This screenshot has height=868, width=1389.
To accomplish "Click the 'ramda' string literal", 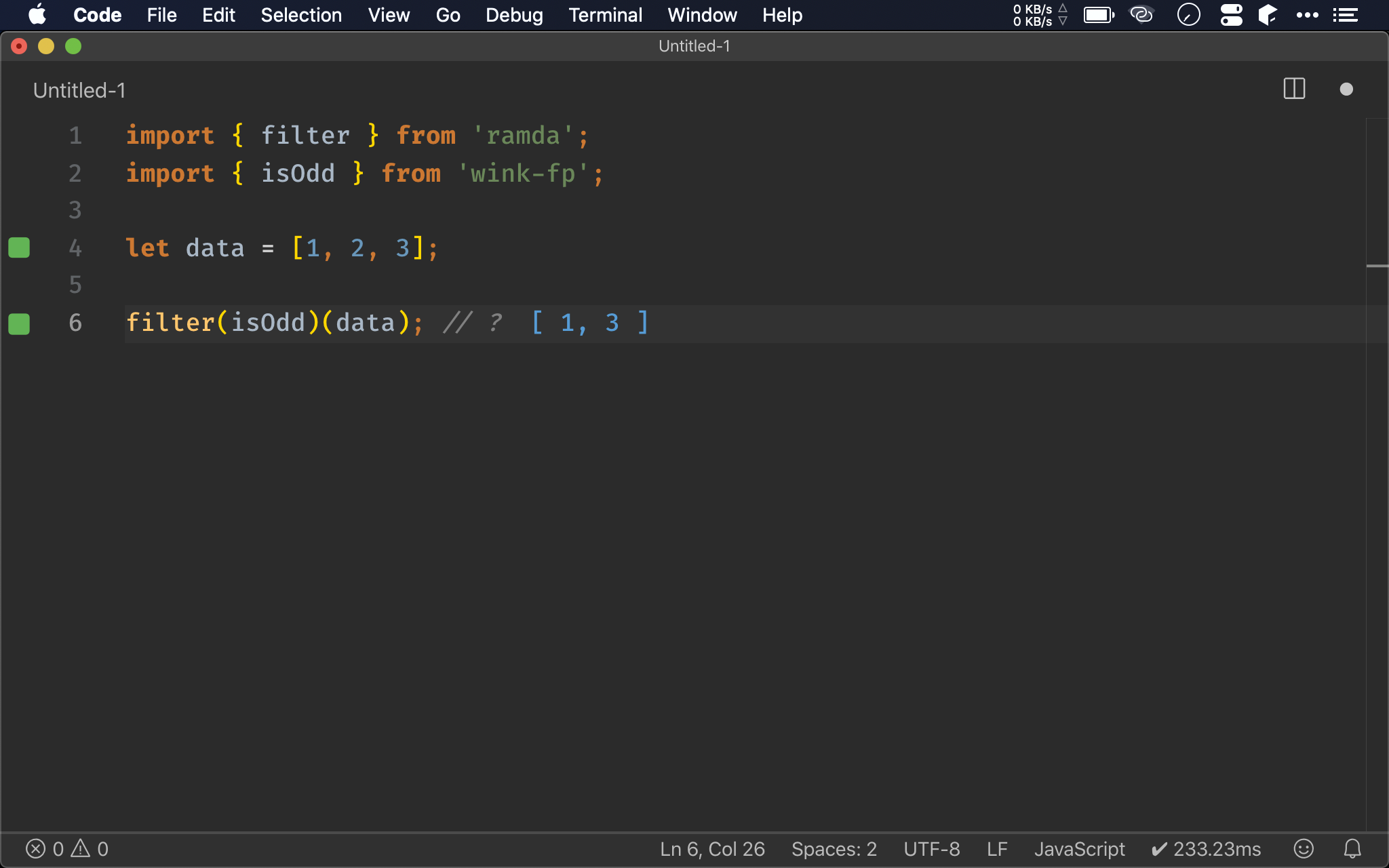I will (523, 136).
